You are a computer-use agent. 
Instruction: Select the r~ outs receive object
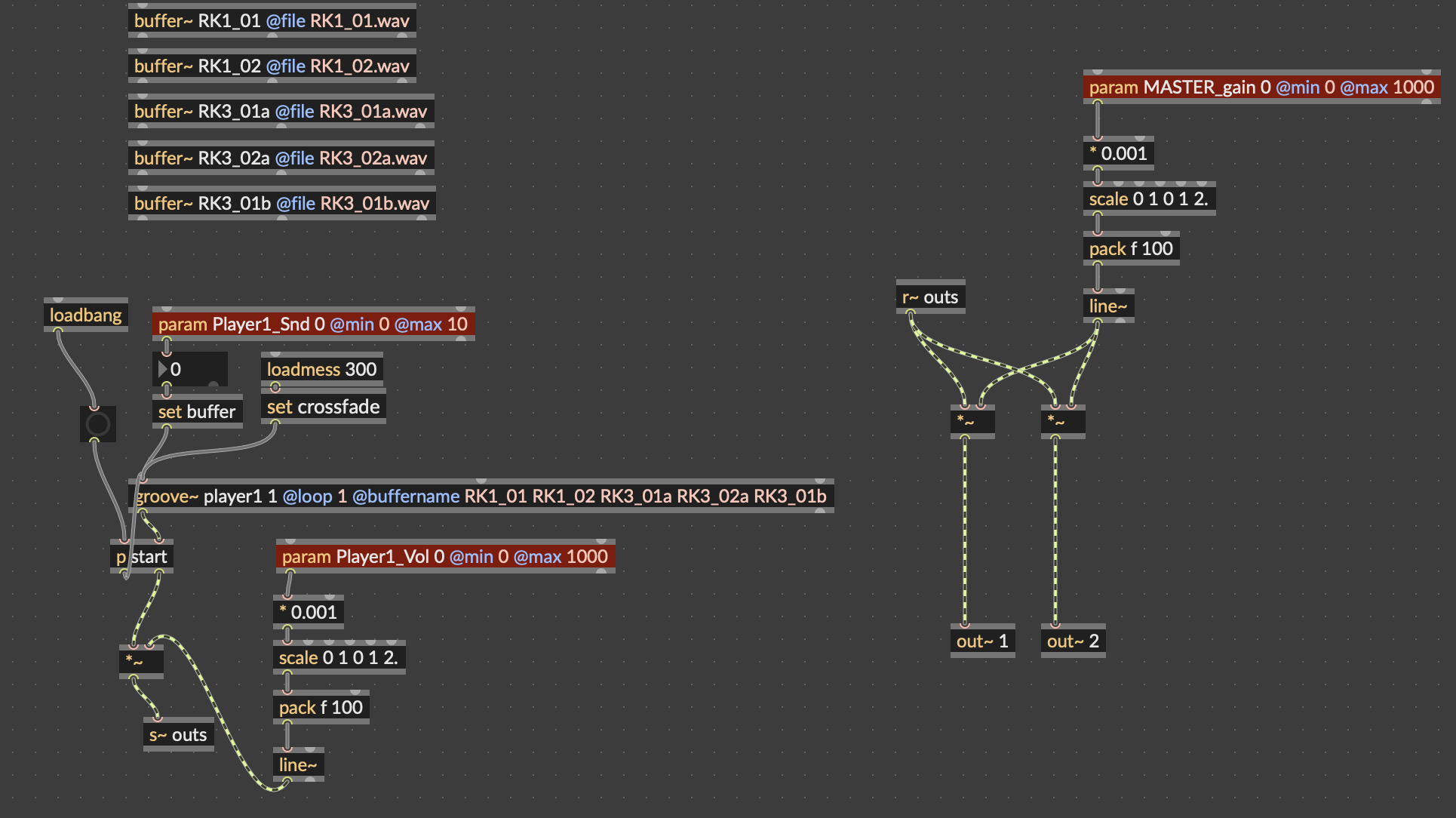click(930, 297)
